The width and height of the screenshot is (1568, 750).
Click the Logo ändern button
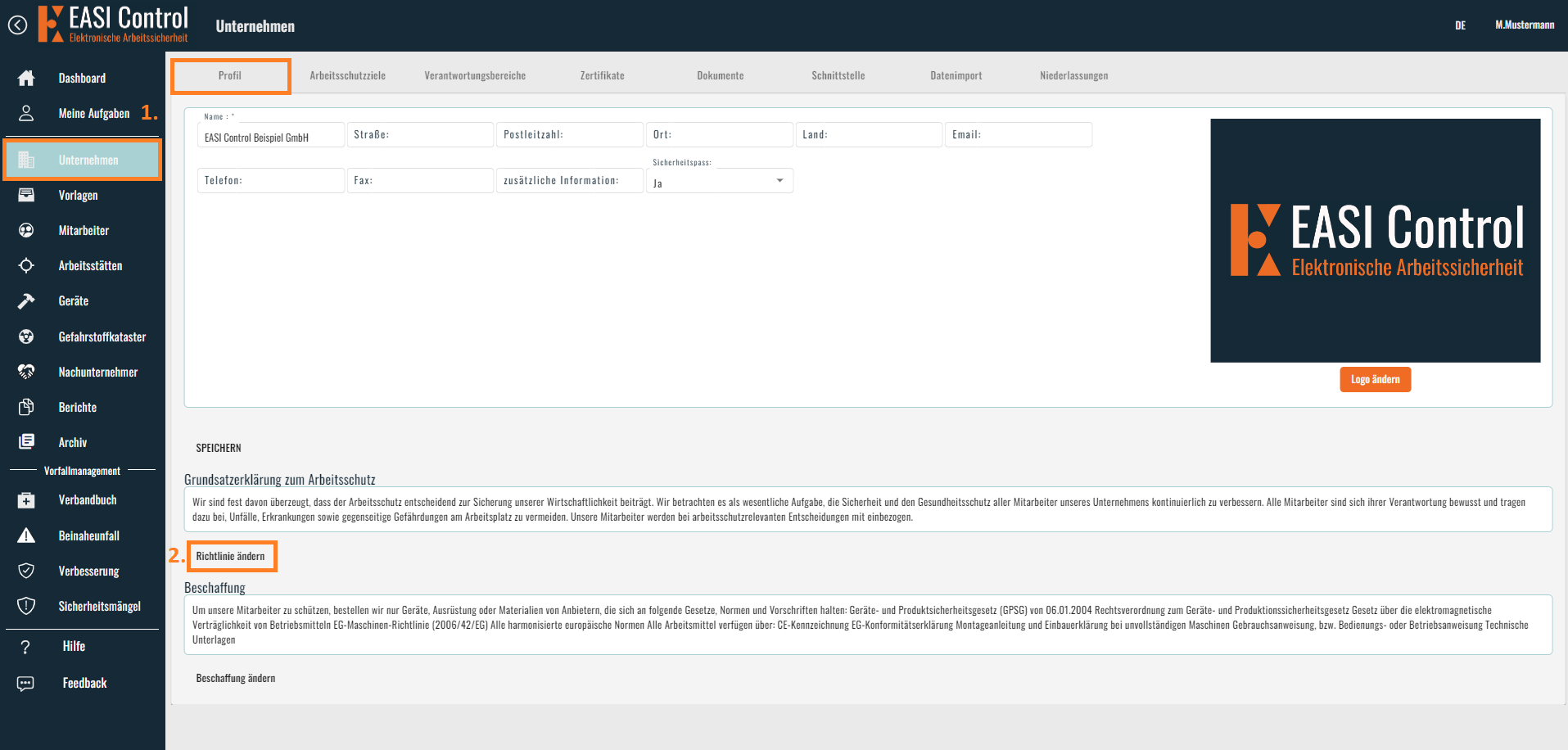pyautogui.click(x=1375, y=379)
